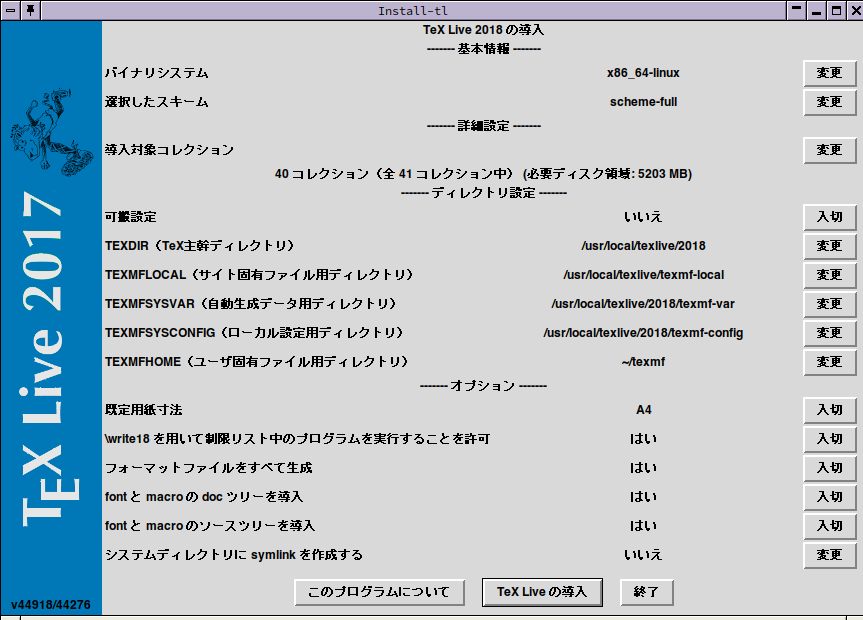The image size is (863, 620).
Task: Toggle 入切 for ソースツリーを導入
Action: tap(829, 526)
